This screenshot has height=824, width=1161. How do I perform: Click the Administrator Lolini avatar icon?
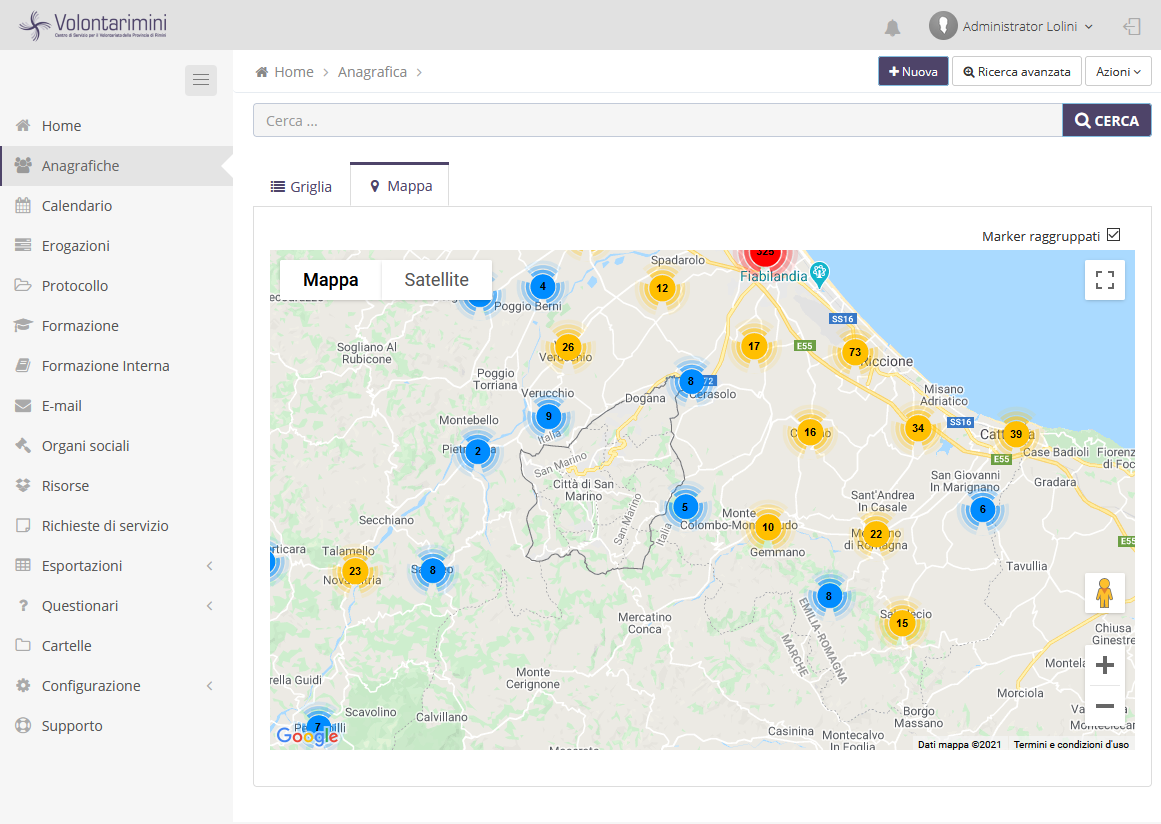click(x=943, y=26)
